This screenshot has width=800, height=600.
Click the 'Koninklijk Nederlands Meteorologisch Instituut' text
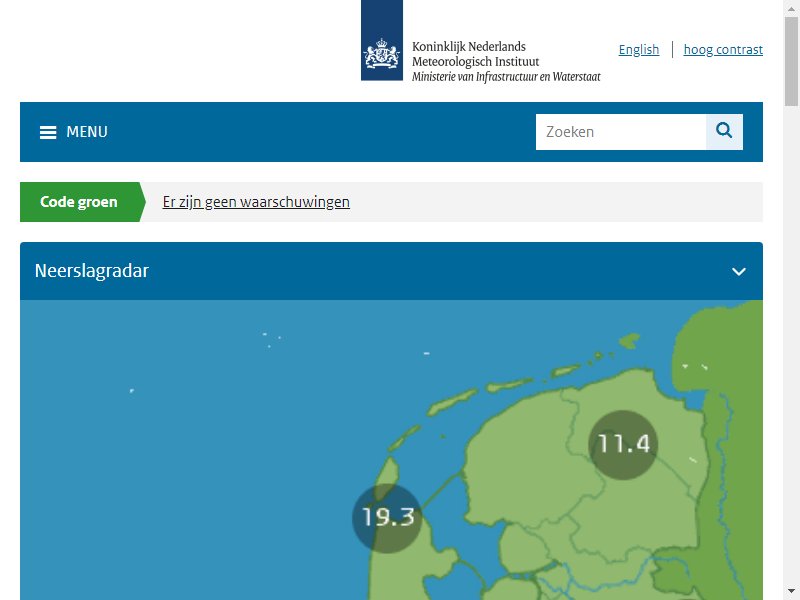476,54
